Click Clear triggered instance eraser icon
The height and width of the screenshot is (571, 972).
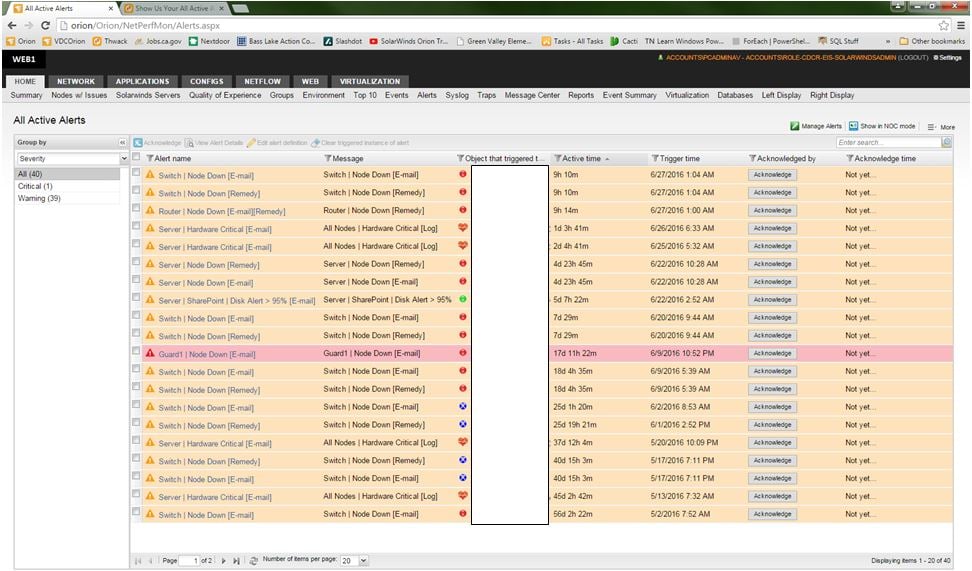click(315, 143)
